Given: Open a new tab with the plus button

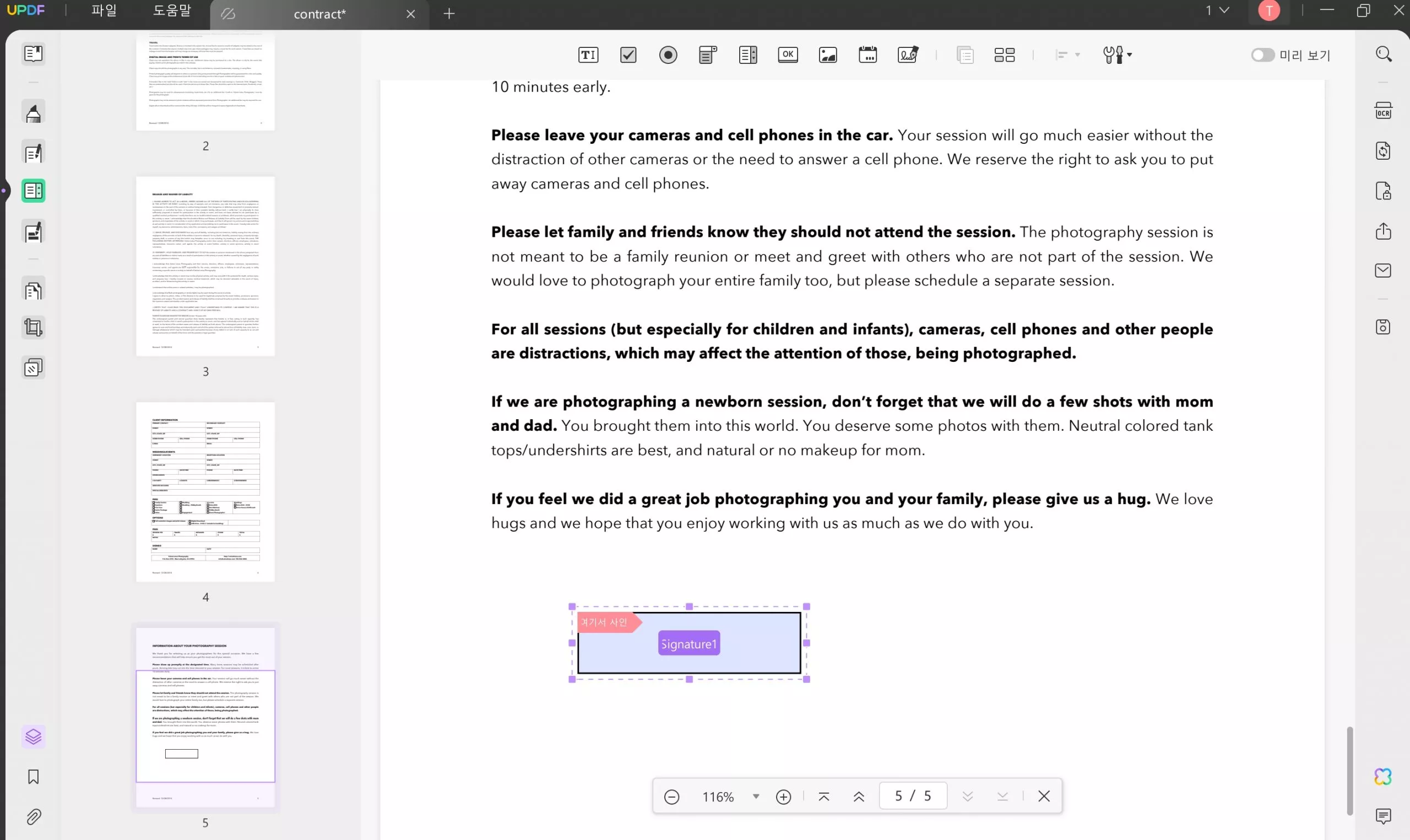Looking at the screenshot, I should coord(449,14).
